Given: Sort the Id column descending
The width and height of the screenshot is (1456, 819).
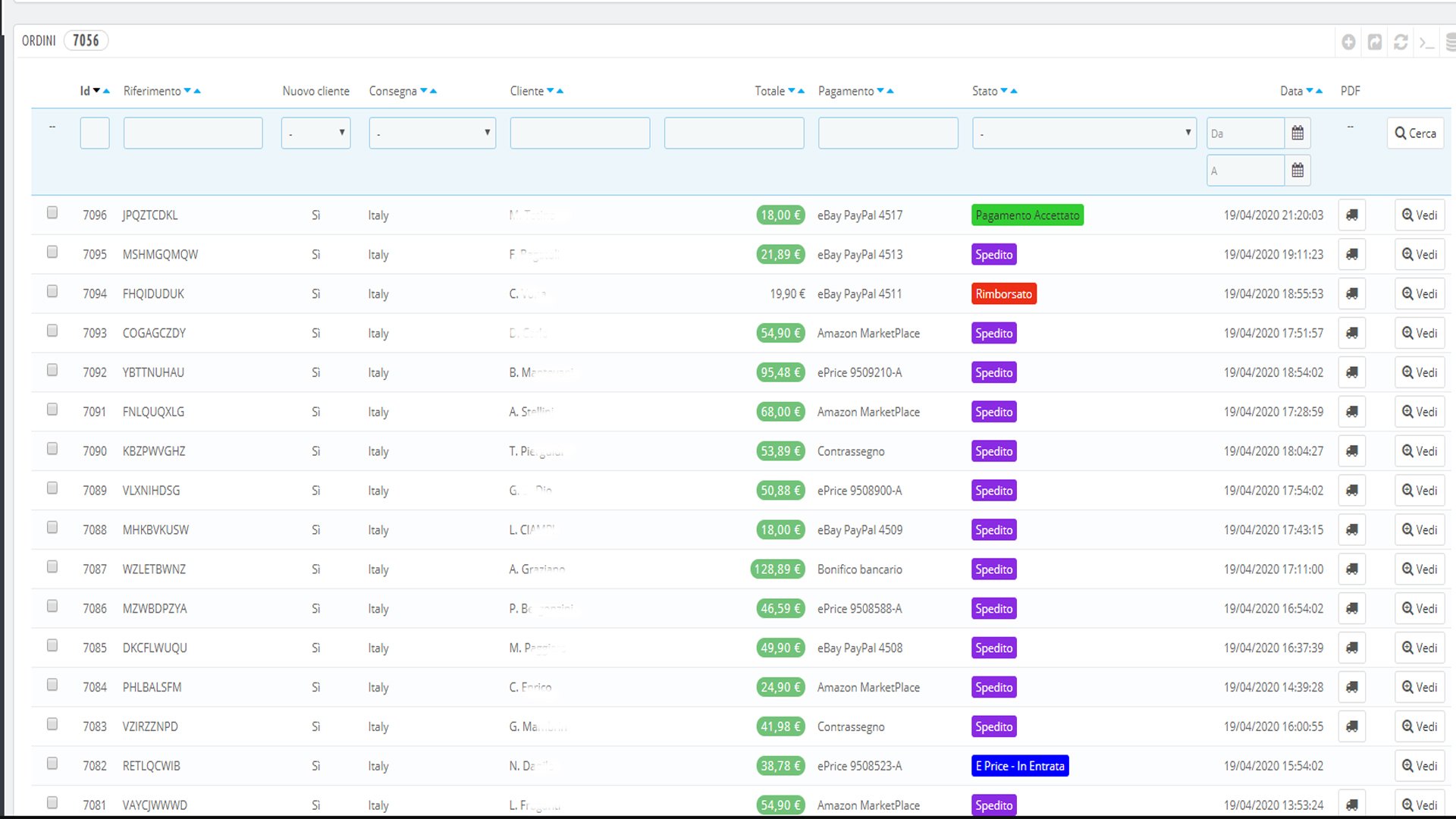Looking at the screenshot, I should click(x=96, y=91).
